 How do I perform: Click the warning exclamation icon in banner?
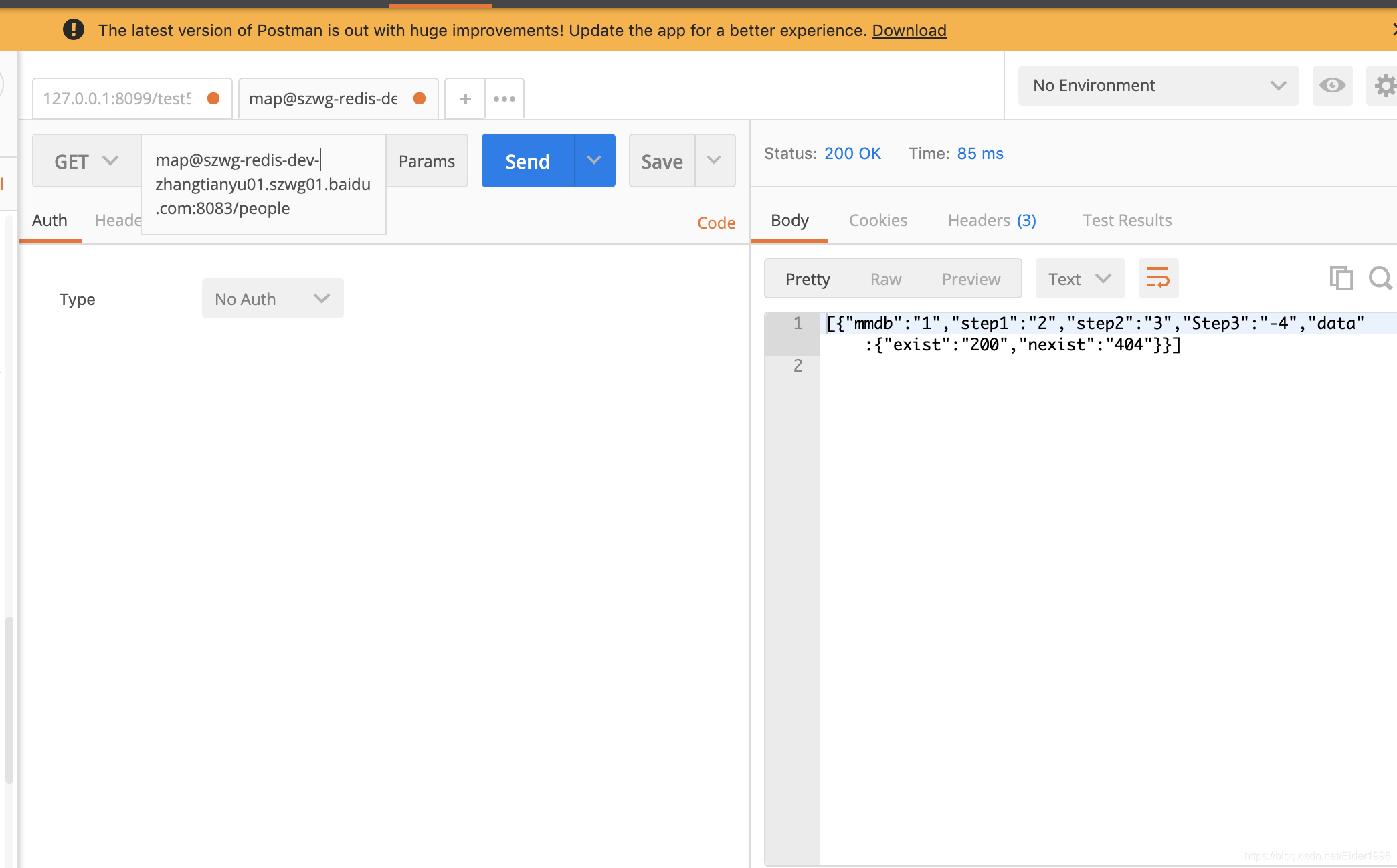[x=74, y=30]
